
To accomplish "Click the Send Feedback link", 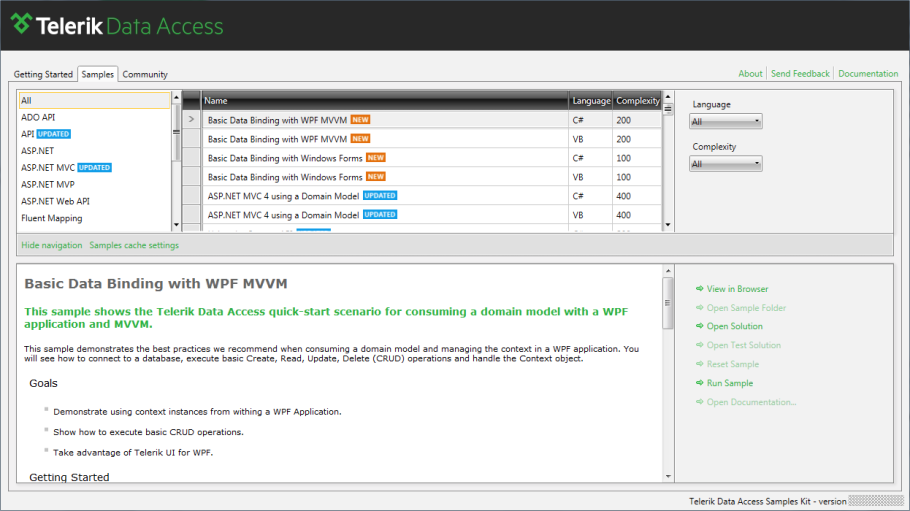I will point(800,74).
